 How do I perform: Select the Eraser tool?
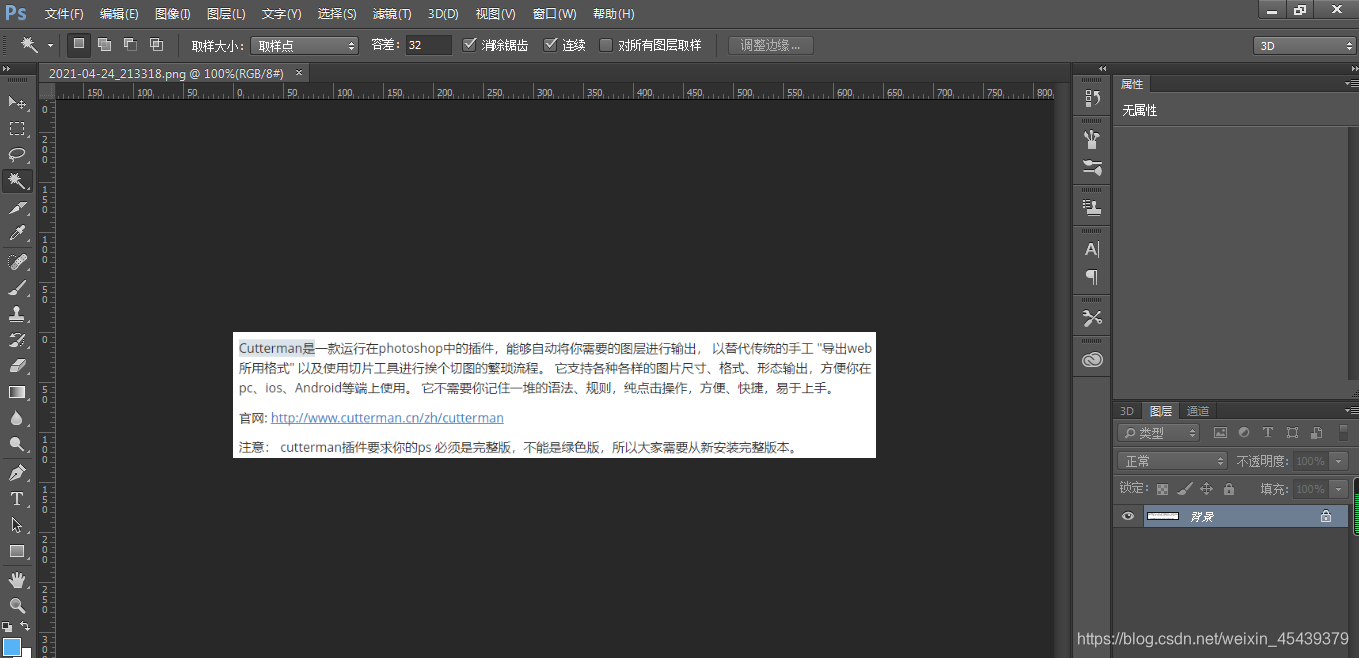coord(17,366)
